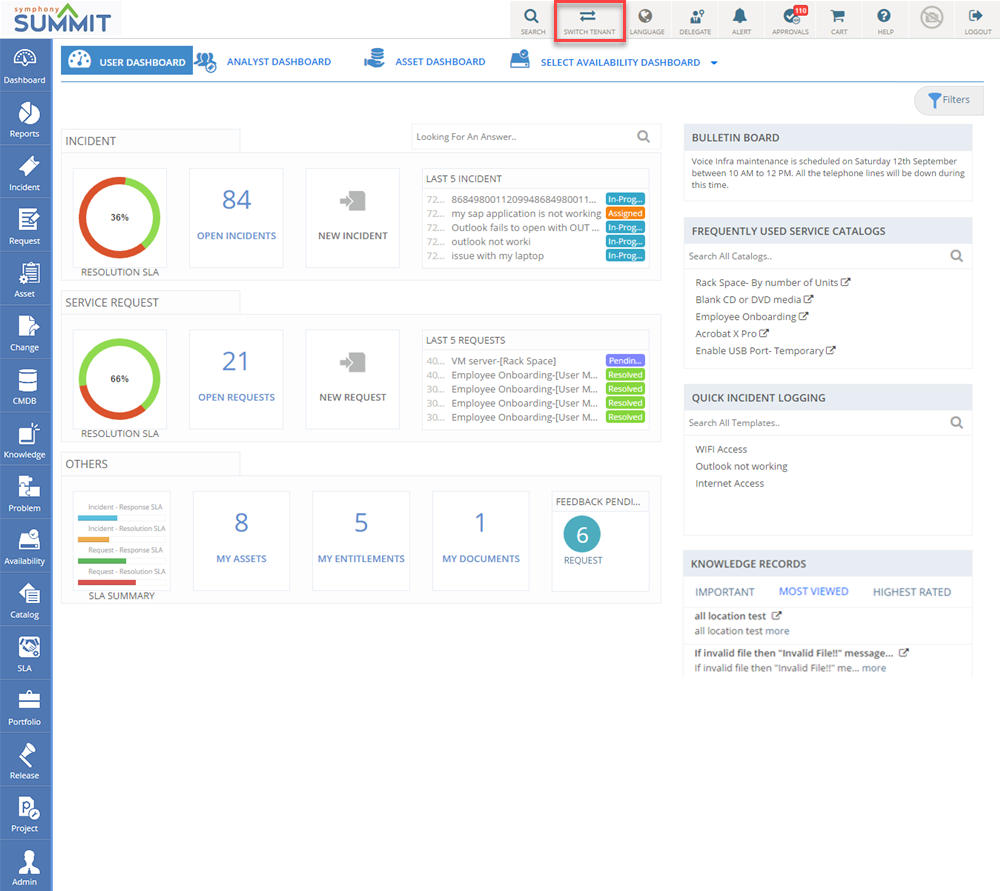Click the New Incident tile
Image resolution: width=1000 pixels, height=891 pixels.
[x=352, y=217]
